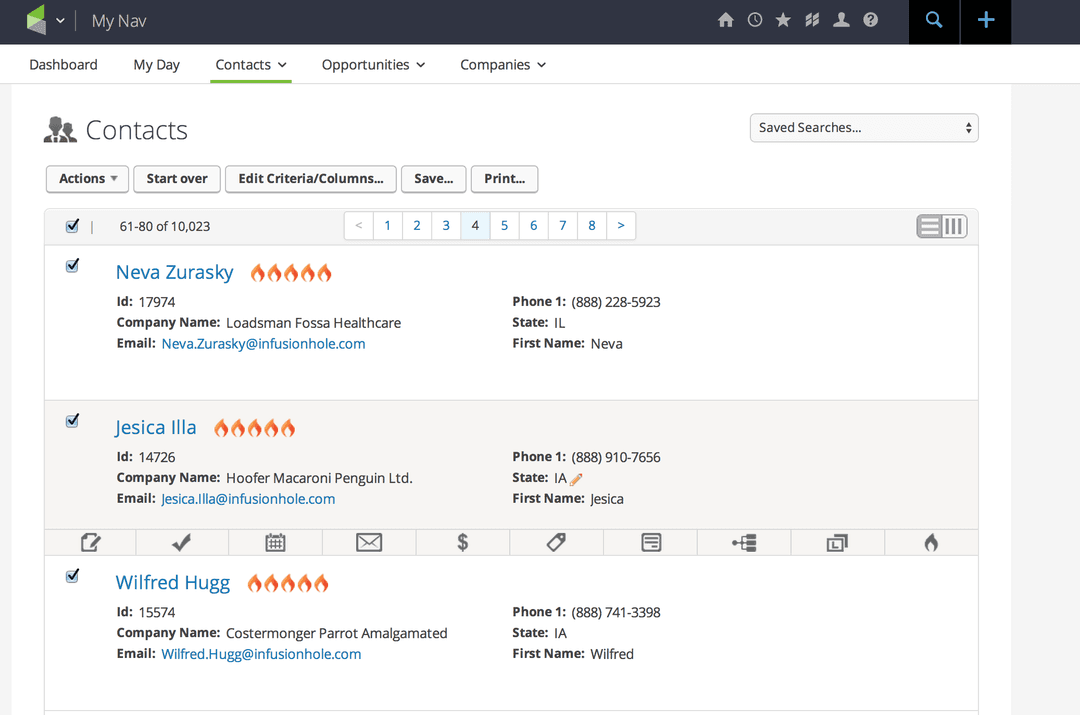The image size is (1080, 715).
Task: Go to previous page arrow
Action: pyautogui.click(x=359, y=226)
